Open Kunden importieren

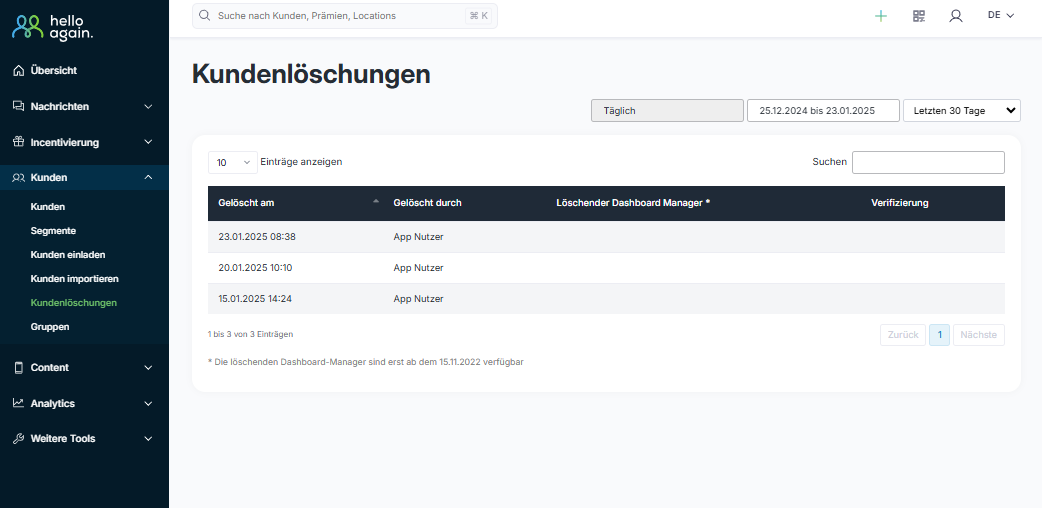[x=74, y=279]
